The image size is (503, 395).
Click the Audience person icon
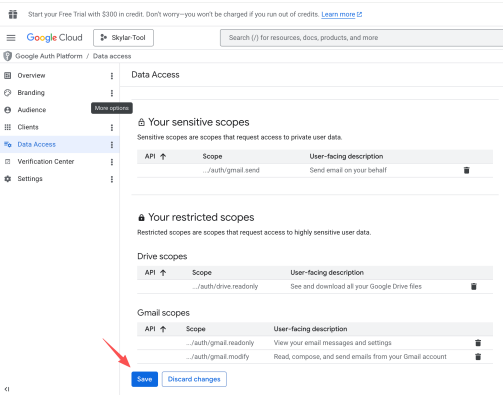pyautogui.click(x=7, y=110)
